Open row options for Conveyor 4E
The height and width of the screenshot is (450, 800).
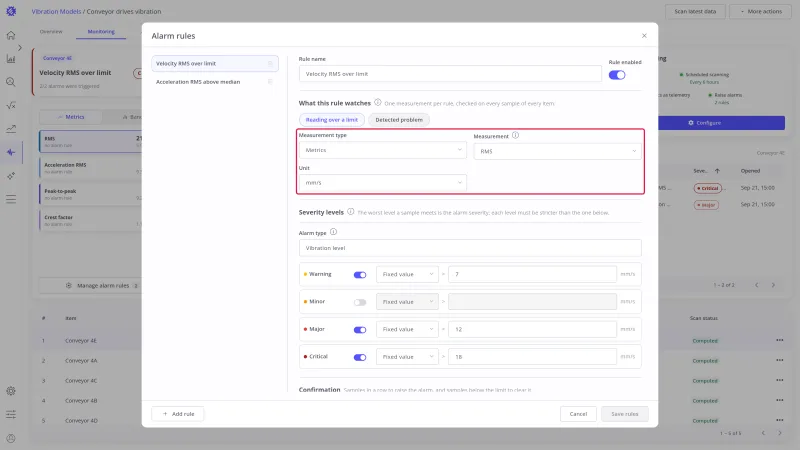point(779,340)
